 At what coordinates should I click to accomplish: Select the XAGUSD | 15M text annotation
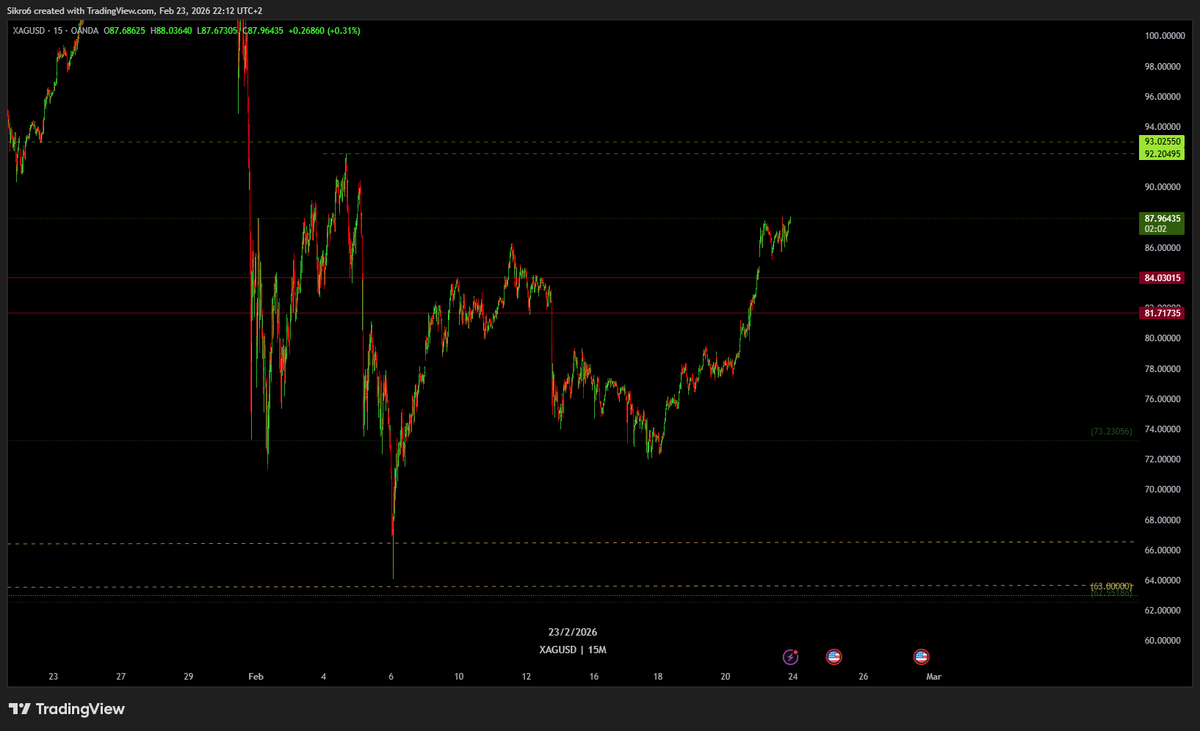click(573, 650)
